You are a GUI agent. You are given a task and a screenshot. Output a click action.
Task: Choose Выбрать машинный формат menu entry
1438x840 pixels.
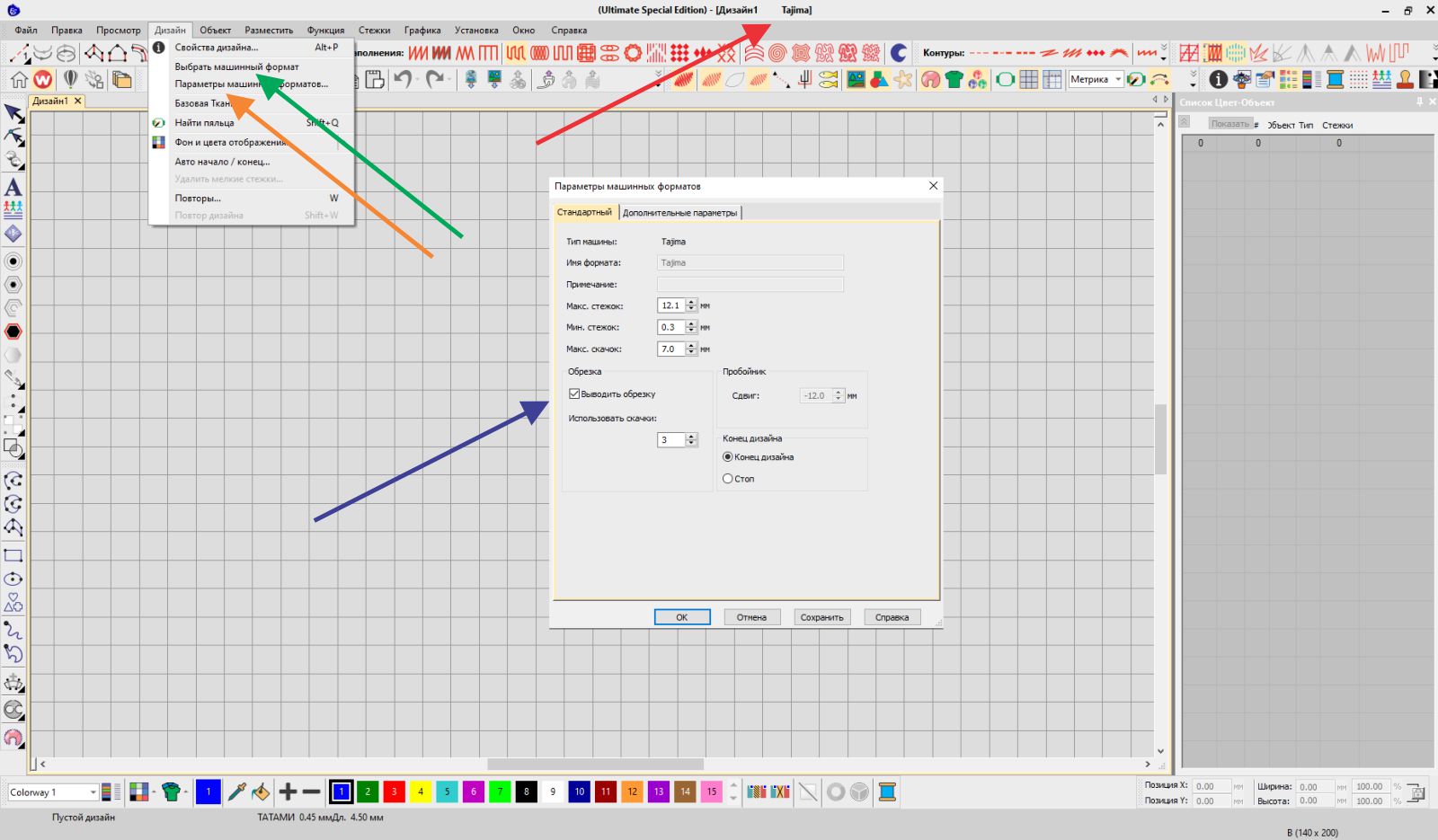[x=236, y=66]
